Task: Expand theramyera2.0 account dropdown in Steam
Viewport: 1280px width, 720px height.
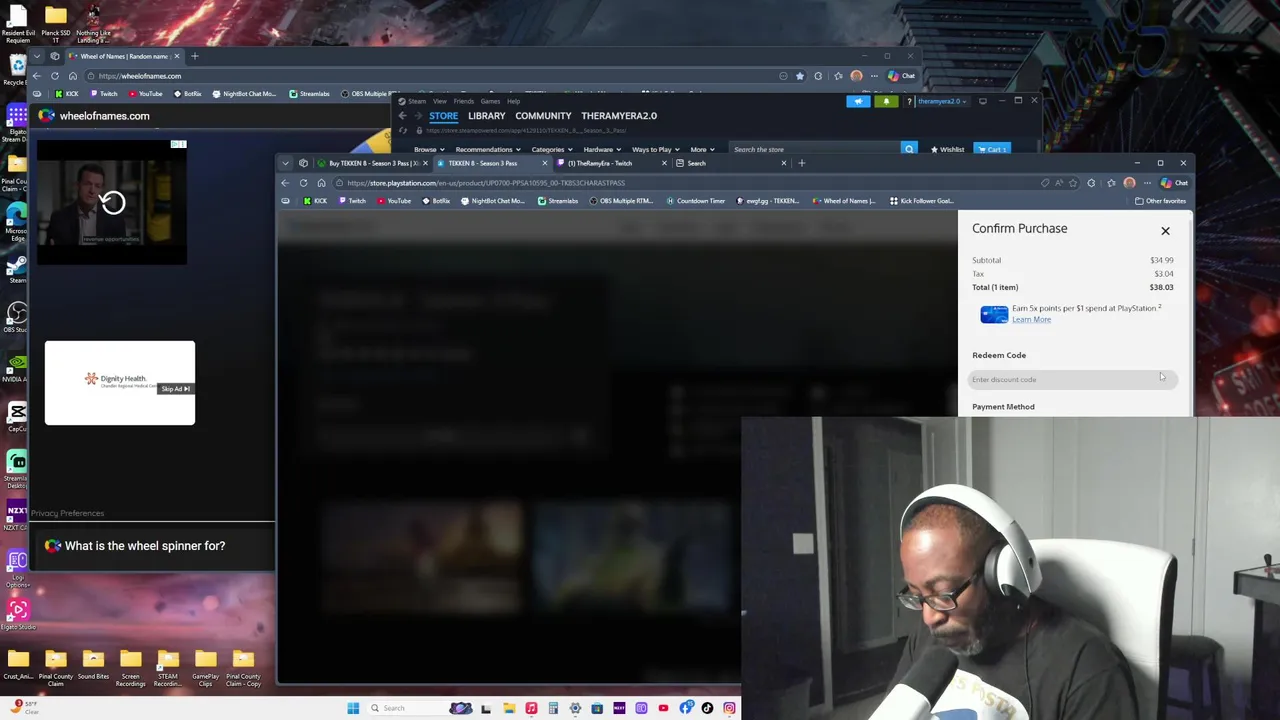Action: click(x=942, y=101)
